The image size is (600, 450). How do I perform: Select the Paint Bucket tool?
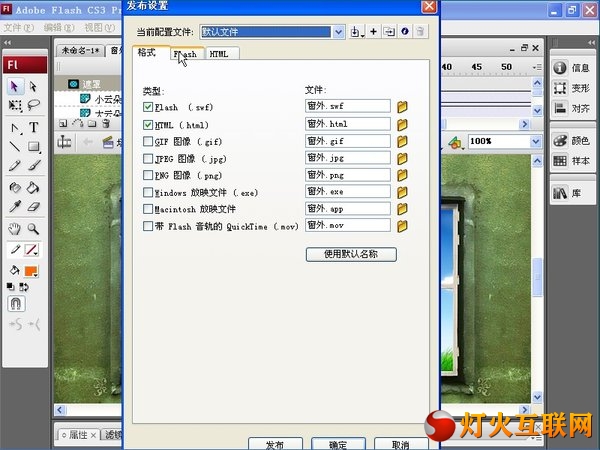(x=34, y=188)
